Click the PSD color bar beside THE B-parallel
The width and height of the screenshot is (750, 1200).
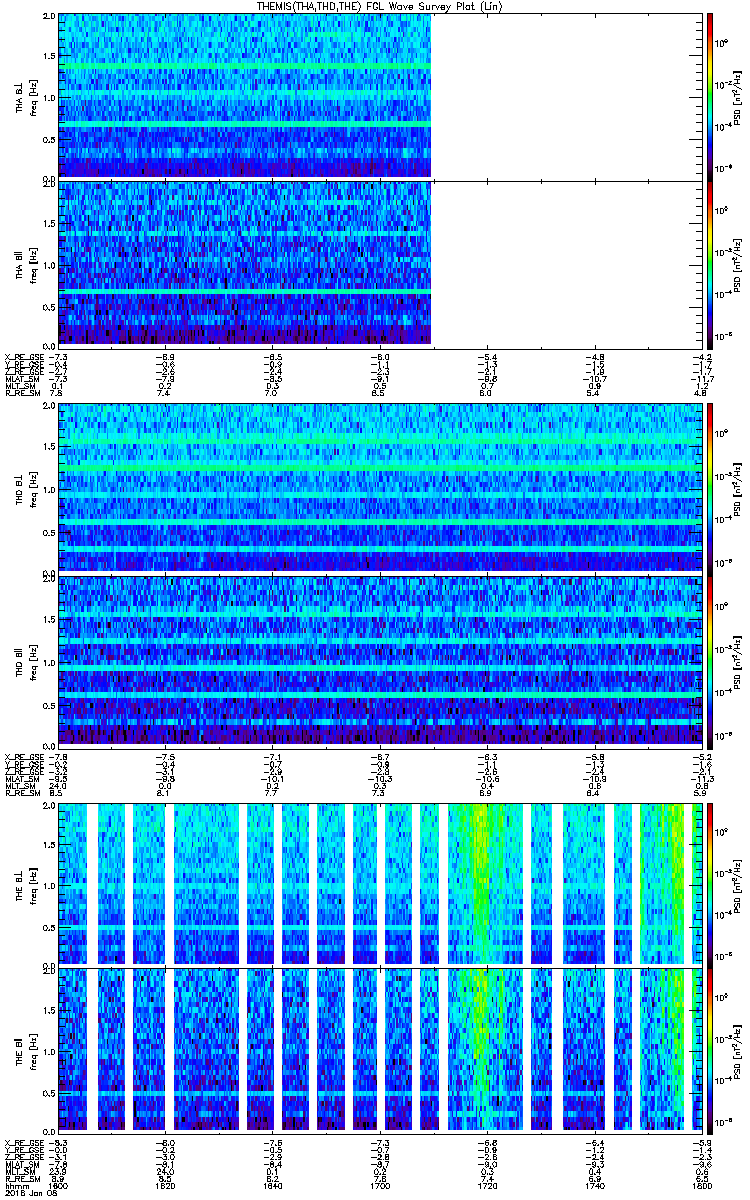[x=710, y=1048]
